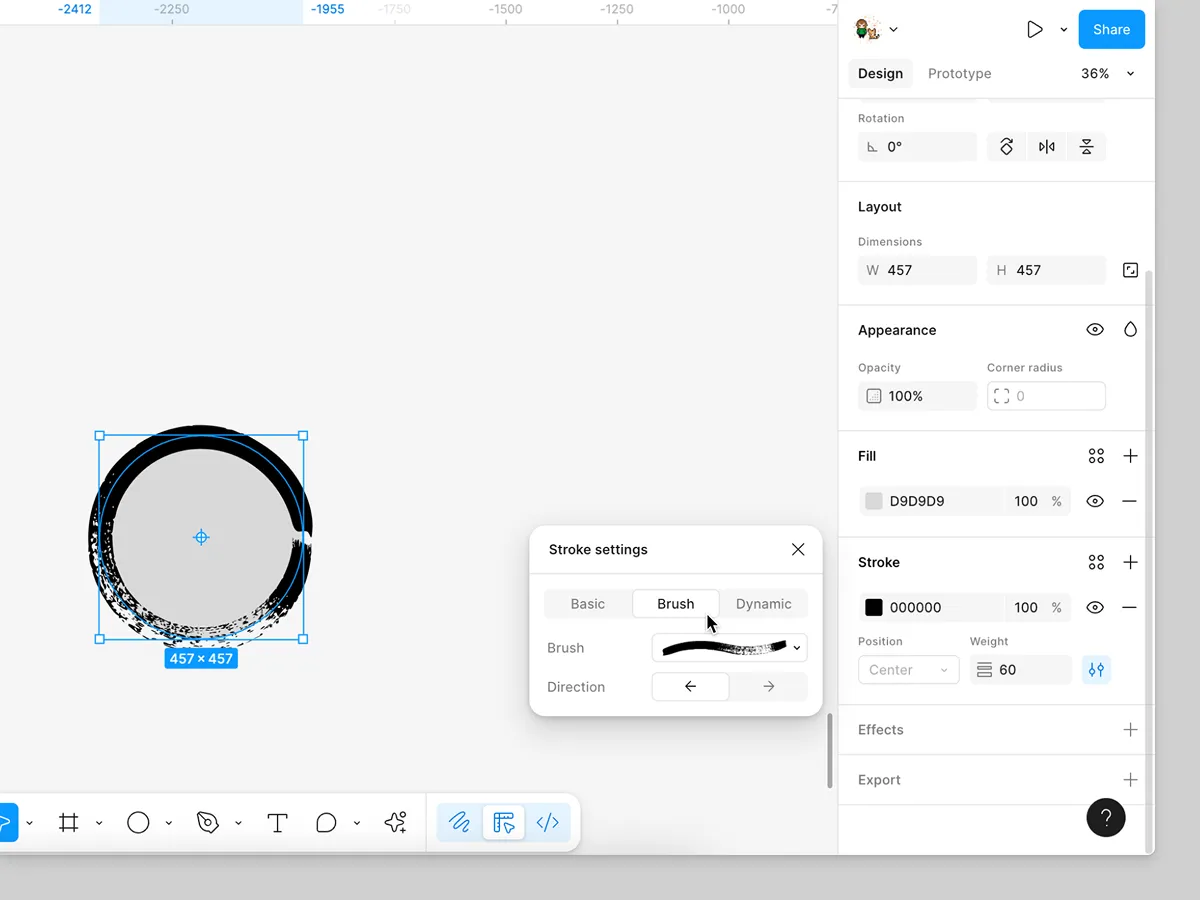Viewport: 1200px width, 900px height.
Task: Open the Prototype tab
Action: [x=959, y=74]
